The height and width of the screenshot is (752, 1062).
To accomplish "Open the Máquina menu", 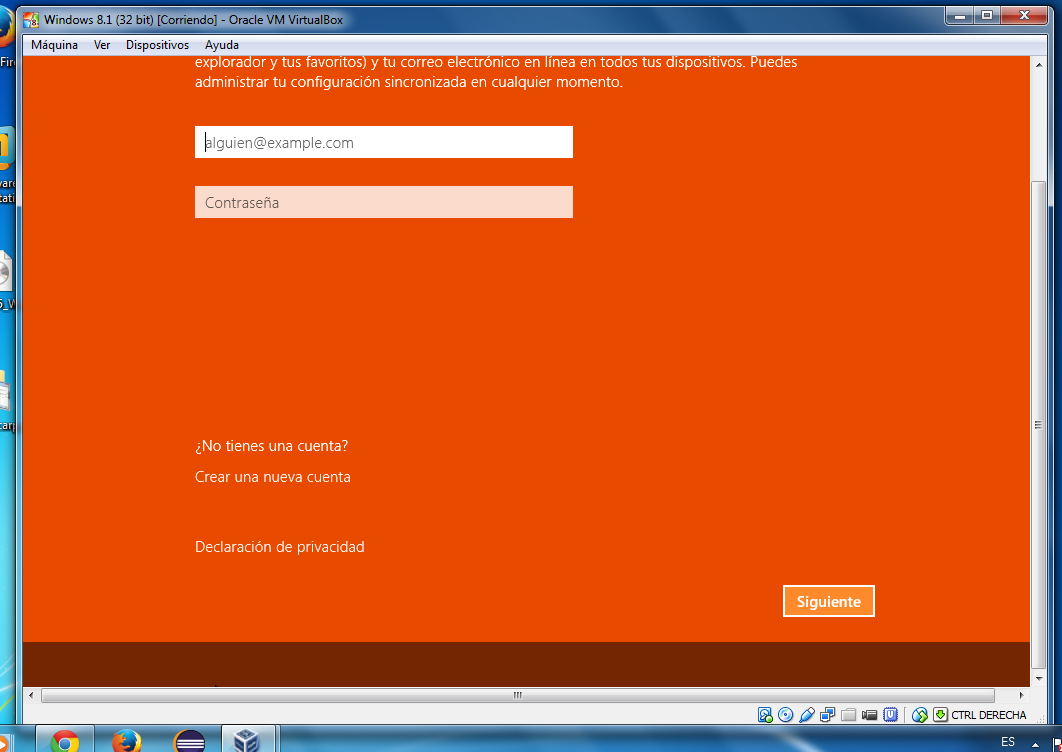I will point(54,45).
